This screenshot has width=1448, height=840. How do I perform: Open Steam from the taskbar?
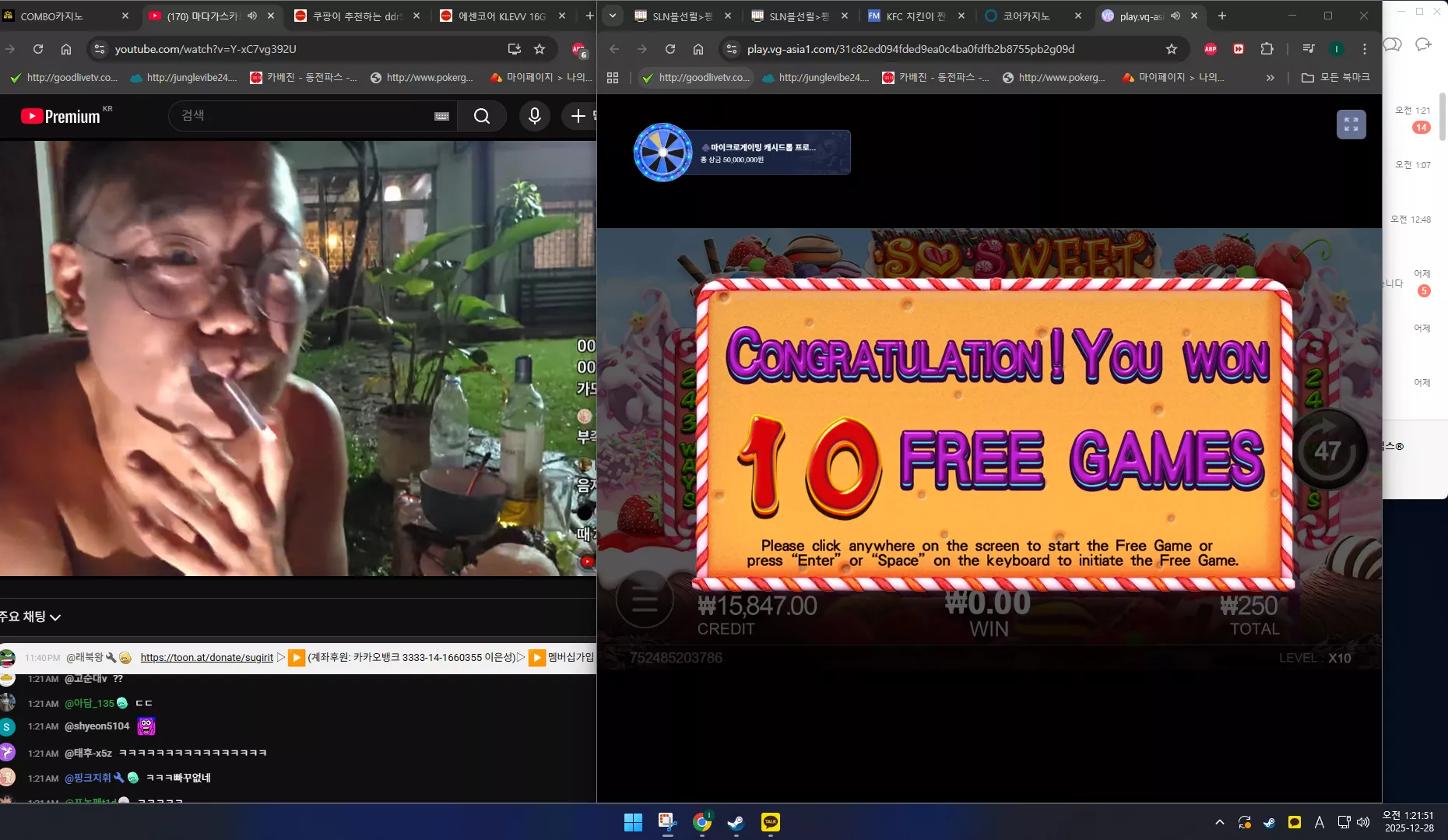click(x=736, y=822)
